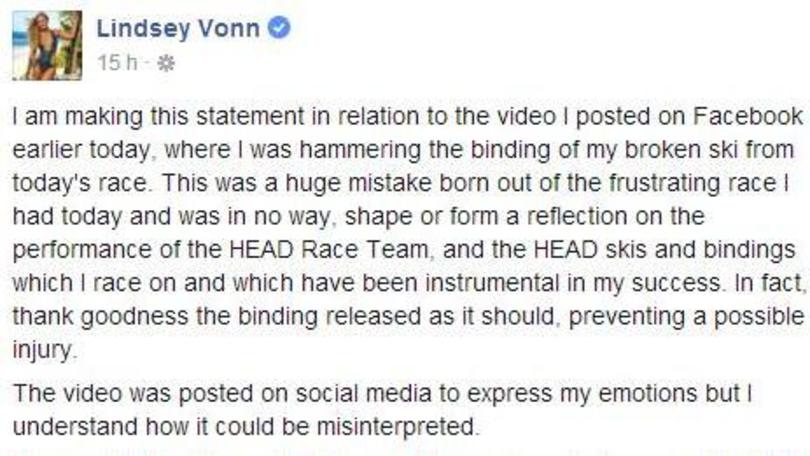Click the blue verified badge icon
810x456 pixels.
click(279, 27)
